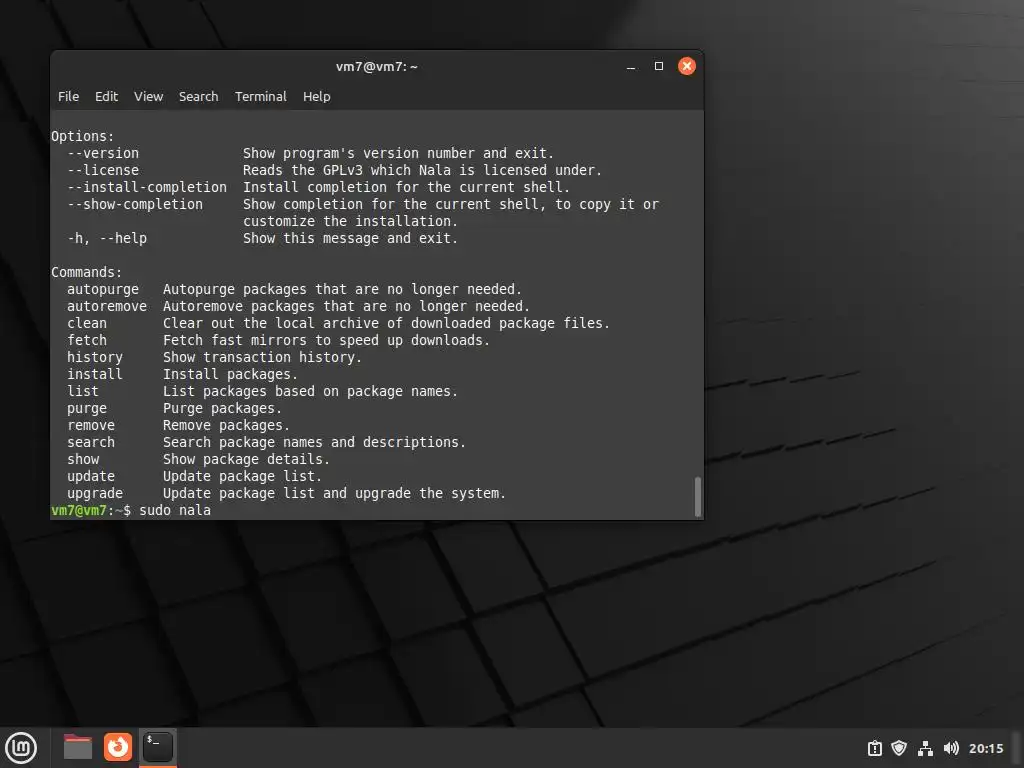This screenshot has width=1024, height=768.
Task: Click the network connection tray icon
Action: coord(925,748)
